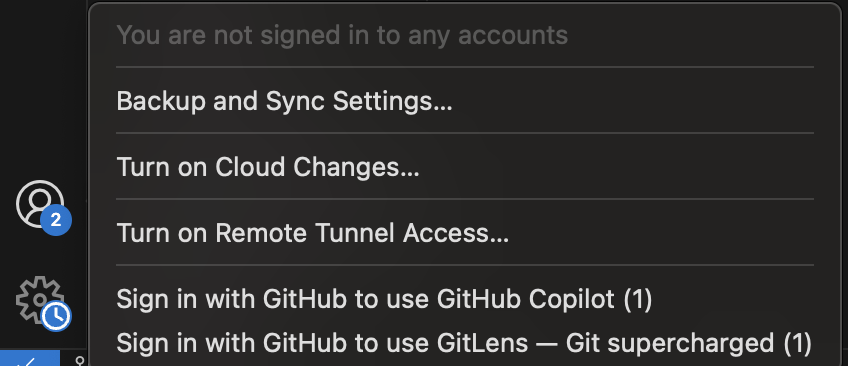Click the center of the gear cog icon
This screenshot has height=366, width=848.
(40, 300)
